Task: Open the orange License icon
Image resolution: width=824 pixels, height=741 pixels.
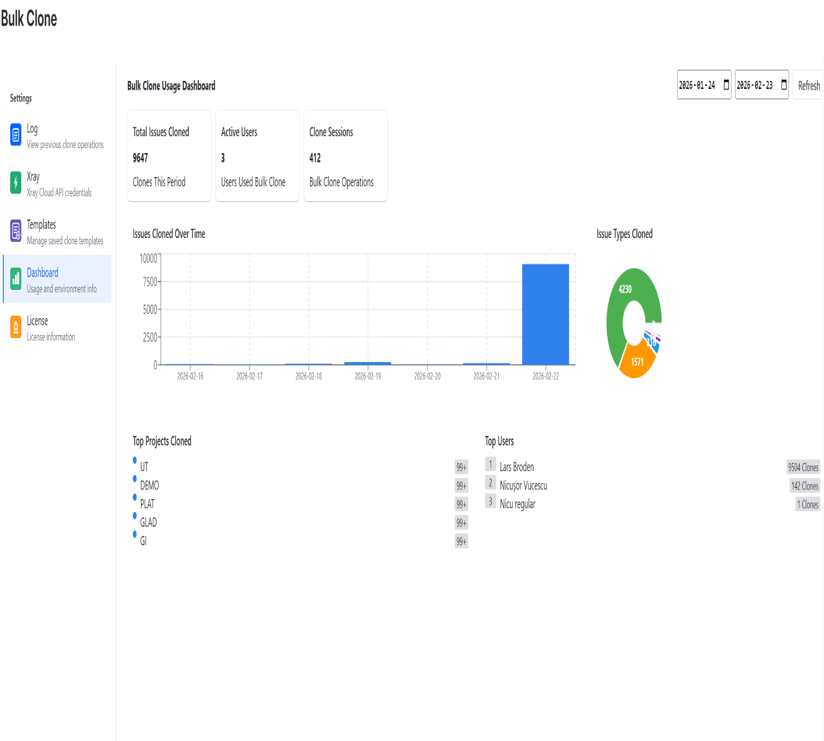Action: point(16,327)
